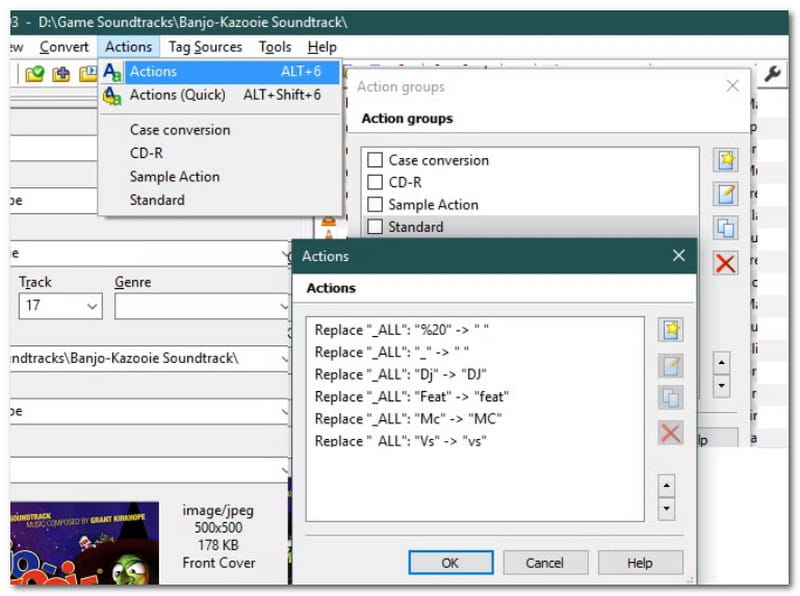Select Sample Action in the Actions menu
The image size is (800, 596).
220,177
